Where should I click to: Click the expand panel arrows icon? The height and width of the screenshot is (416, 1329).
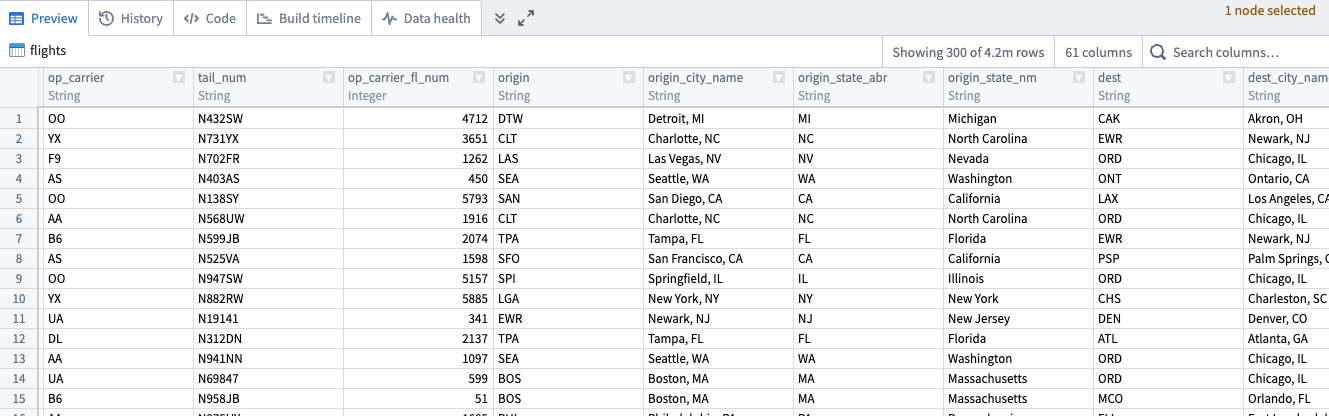526,18
